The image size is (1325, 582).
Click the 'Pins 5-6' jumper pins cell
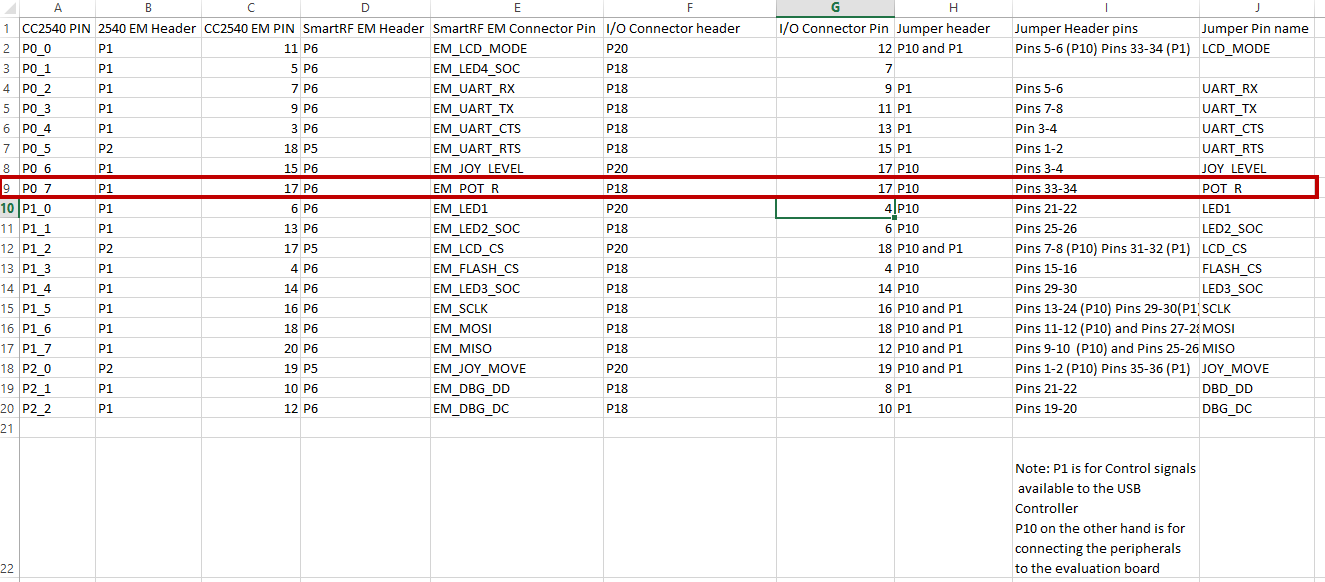click(1106, 88)
